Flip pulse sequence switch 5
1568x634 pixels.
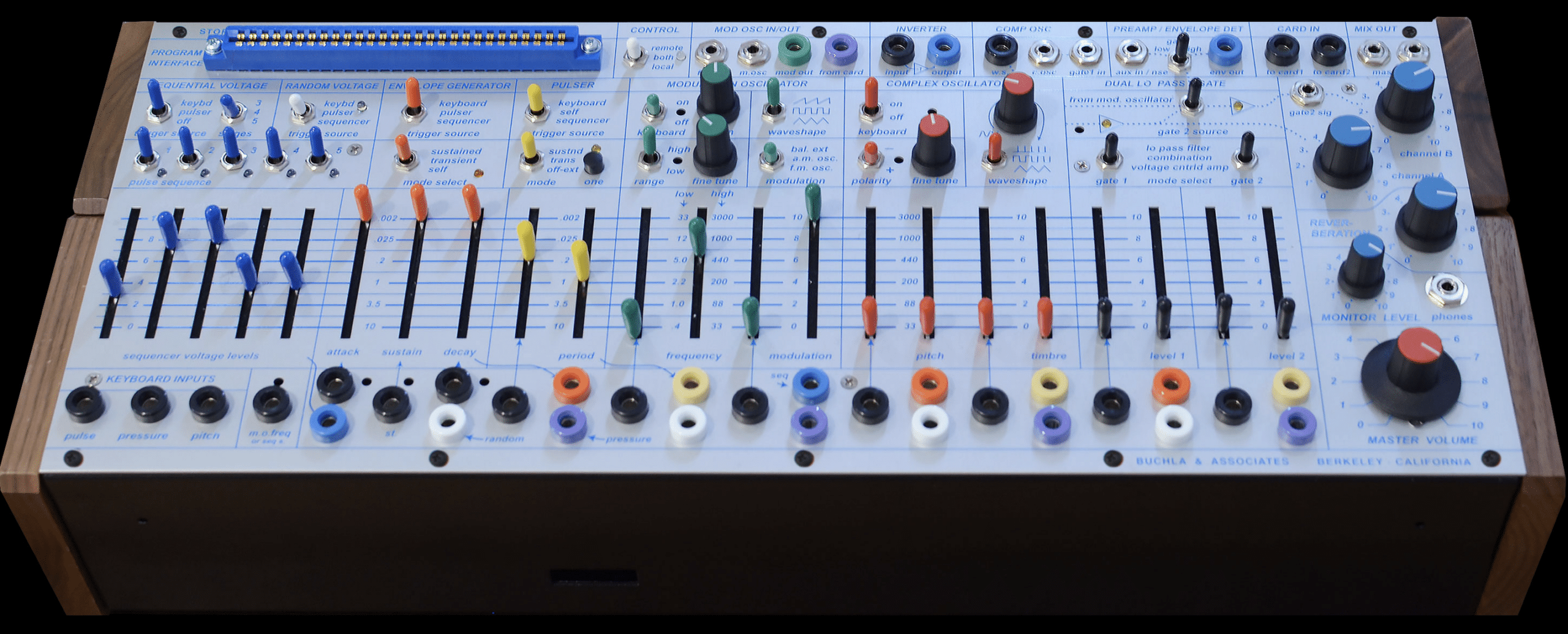coord(318,148)
